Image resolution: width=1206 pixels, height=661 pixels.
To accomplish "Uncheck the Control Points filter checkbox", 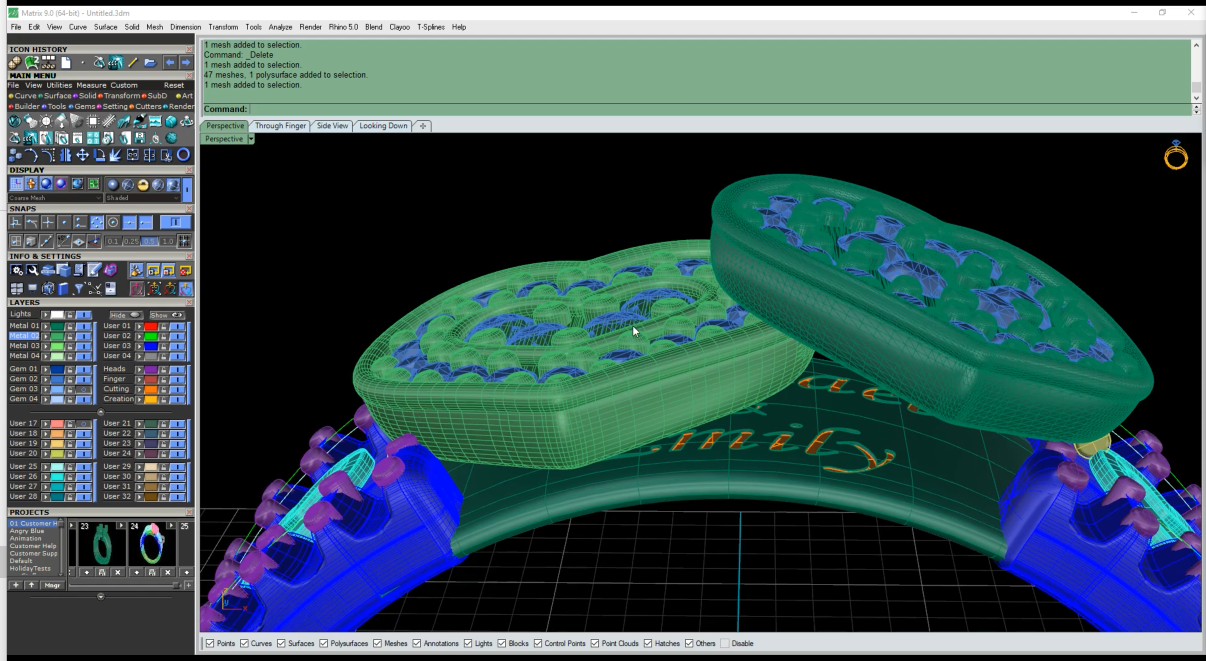I will coord(538,643).
